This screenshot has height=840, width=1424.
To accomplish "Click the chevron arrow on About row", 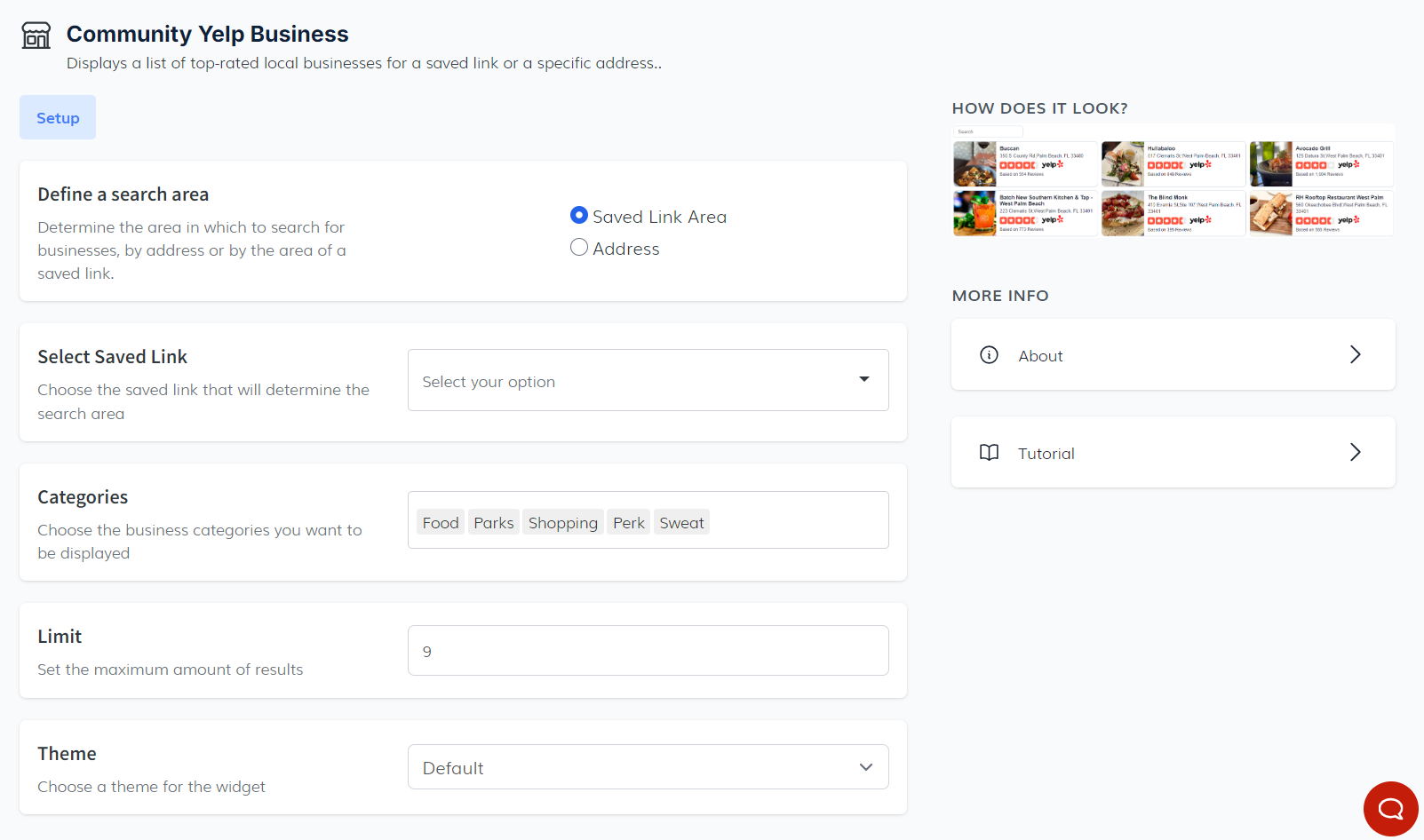I will (1355, 355).
